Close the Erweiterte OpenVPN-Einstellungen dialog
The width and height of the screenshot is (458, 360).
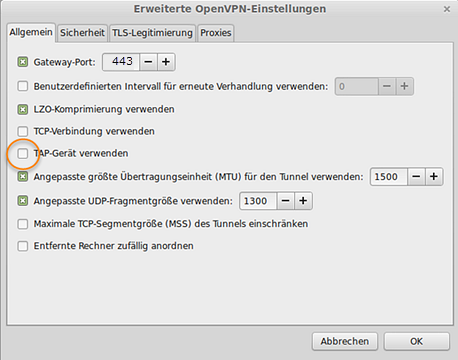coord(447,9)
